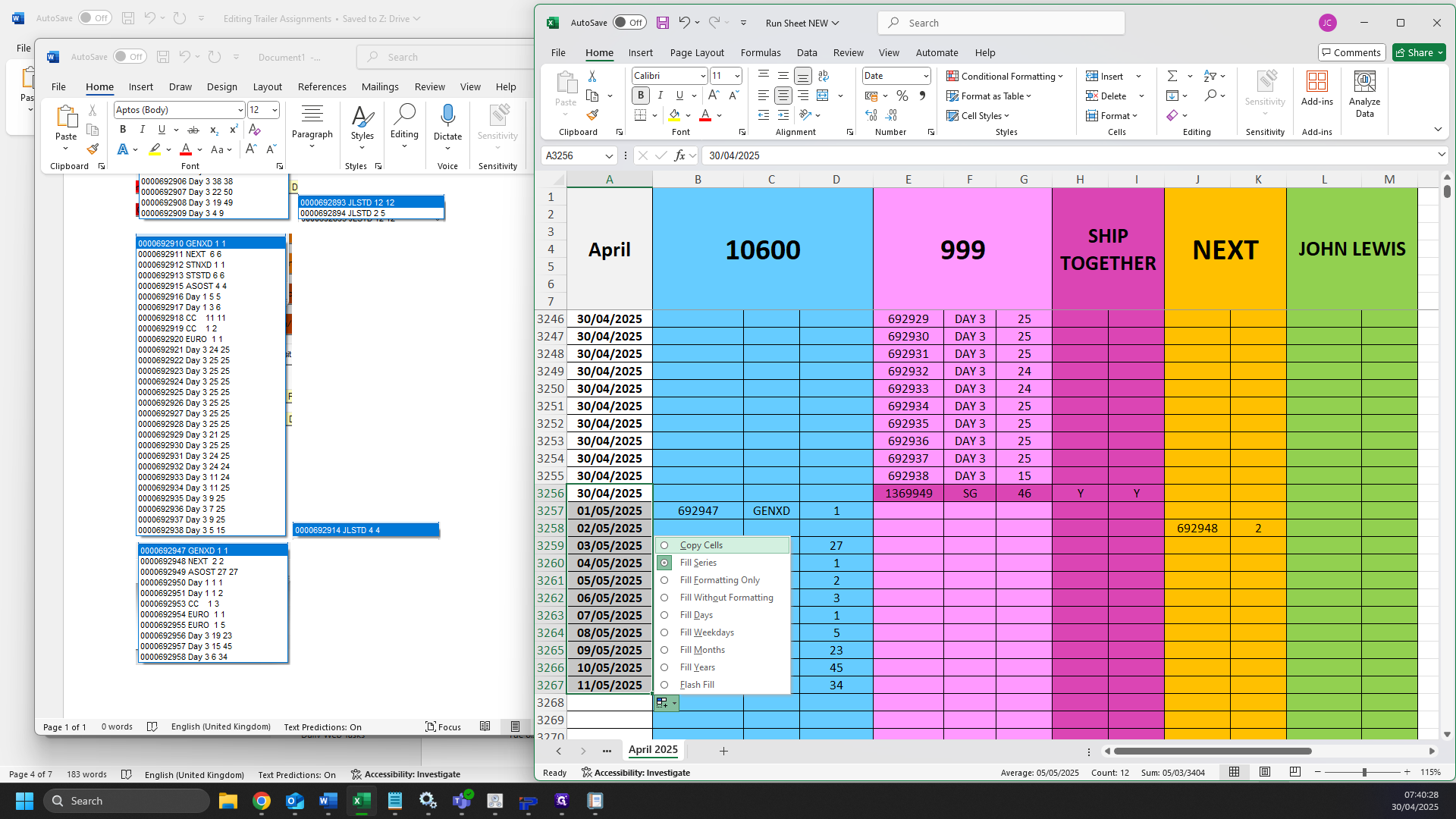Click Excel Merge & Center icon
The height and width of the screenshot is (819, 1456).
click(x=823, y=96)
